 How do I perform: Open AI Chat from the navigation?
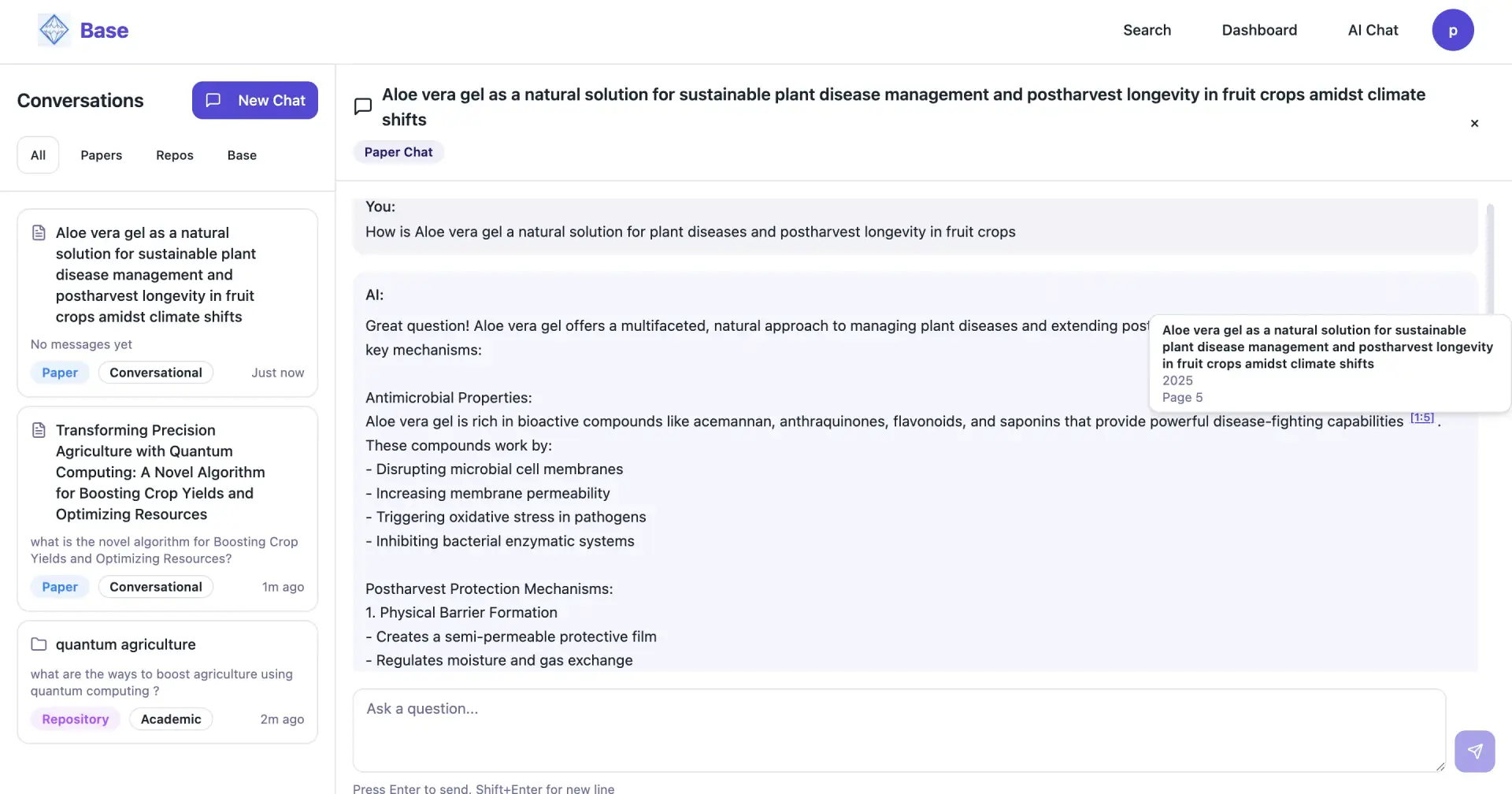pyautogui.click(x=1372, y=29)
